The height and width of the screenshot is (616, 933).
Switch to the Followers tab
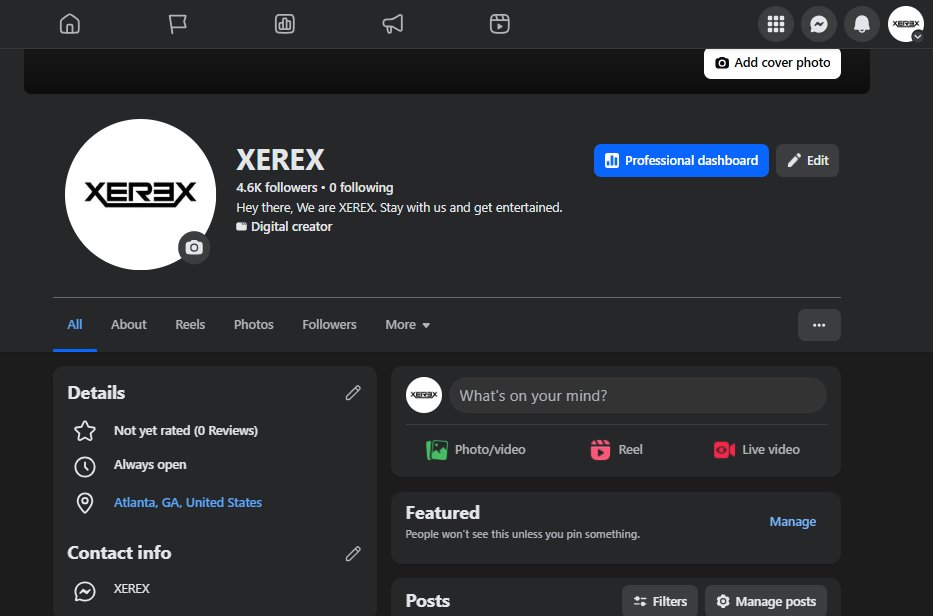[329, 325]
